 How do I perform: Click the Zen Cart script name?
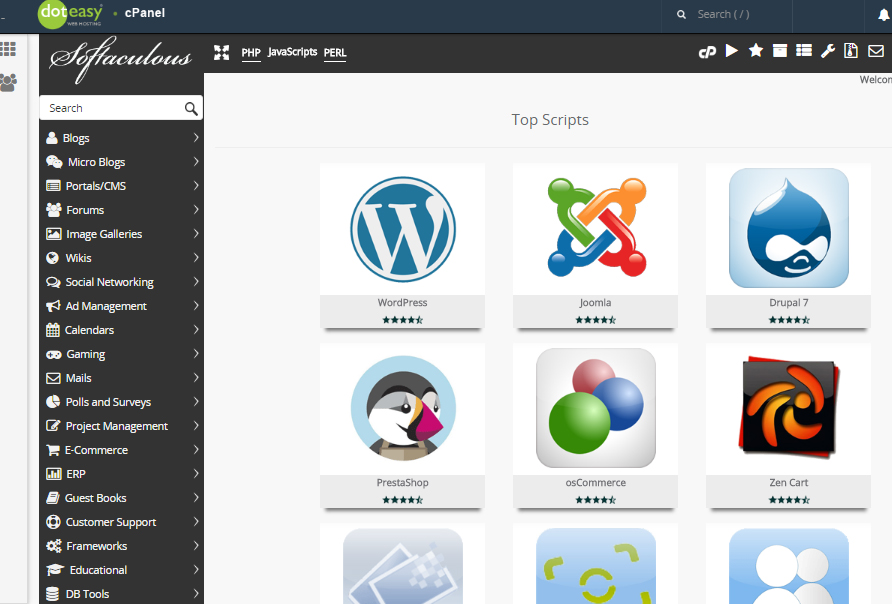[x=788, y=482]
